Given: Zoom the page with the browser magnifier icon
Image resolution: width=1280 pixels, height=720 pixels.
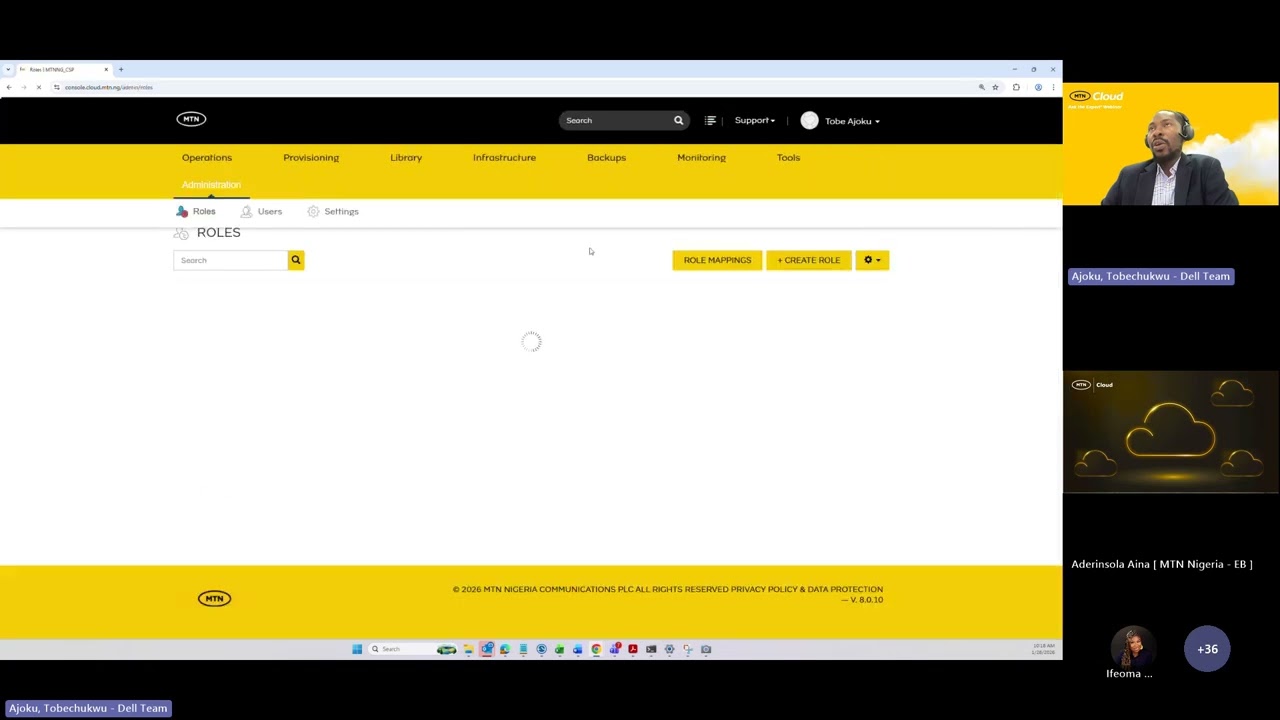Looking at the screenshot, I should (981, 87).
